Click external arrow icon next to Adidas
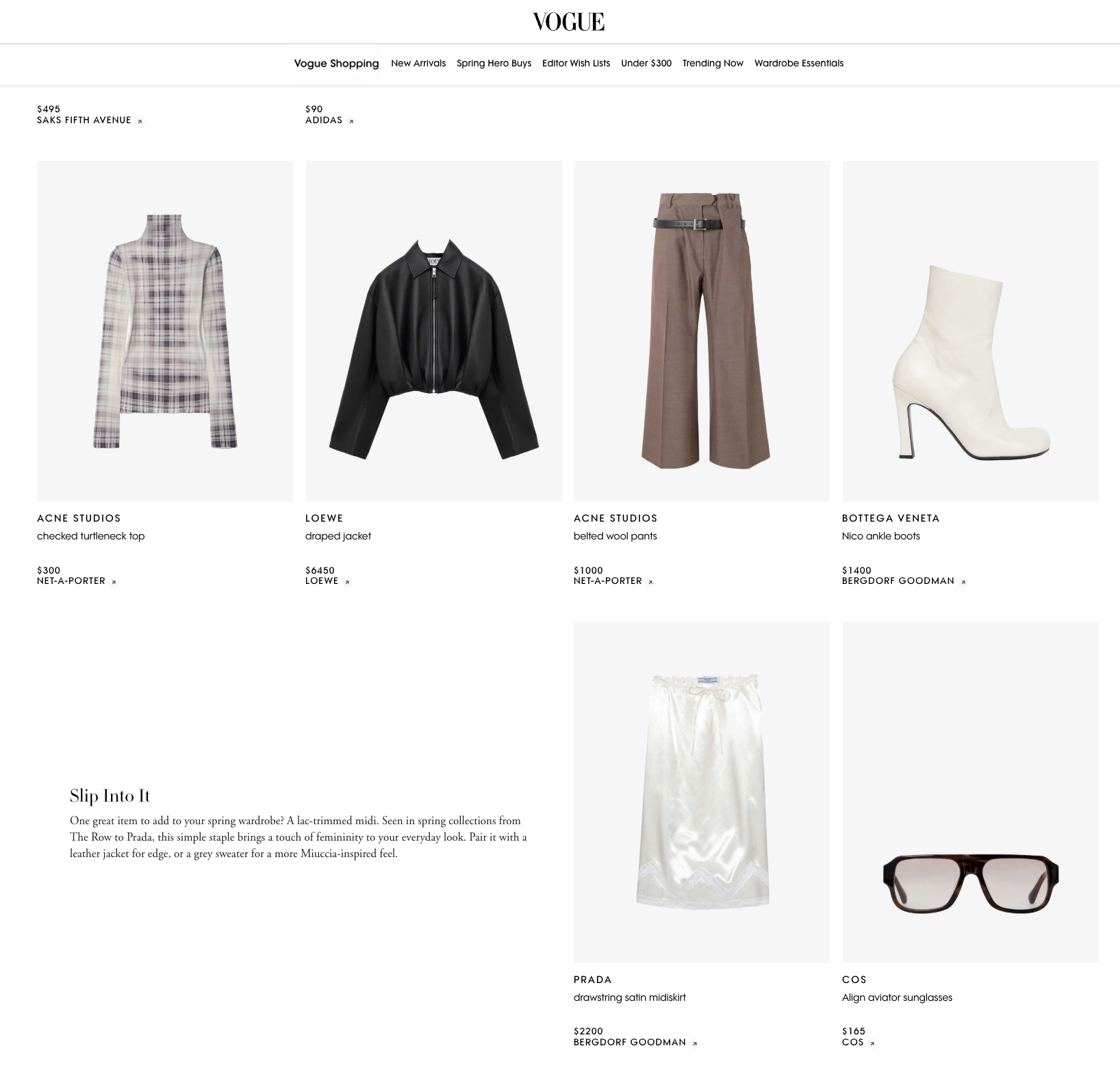Screen dimensions: 1120x1083 click(351, 121)
